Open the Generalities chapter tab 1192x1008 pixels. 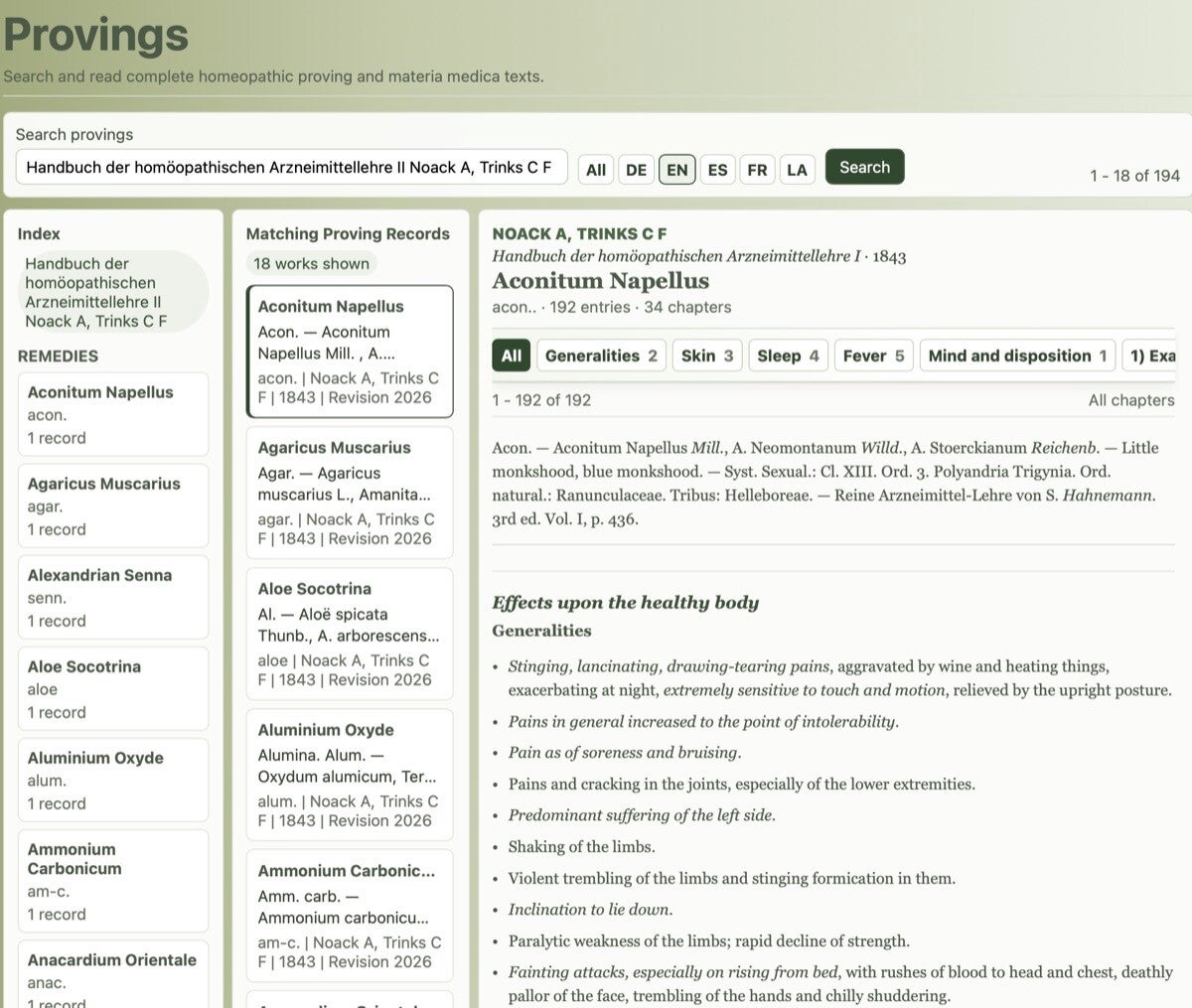pos(601,356)
